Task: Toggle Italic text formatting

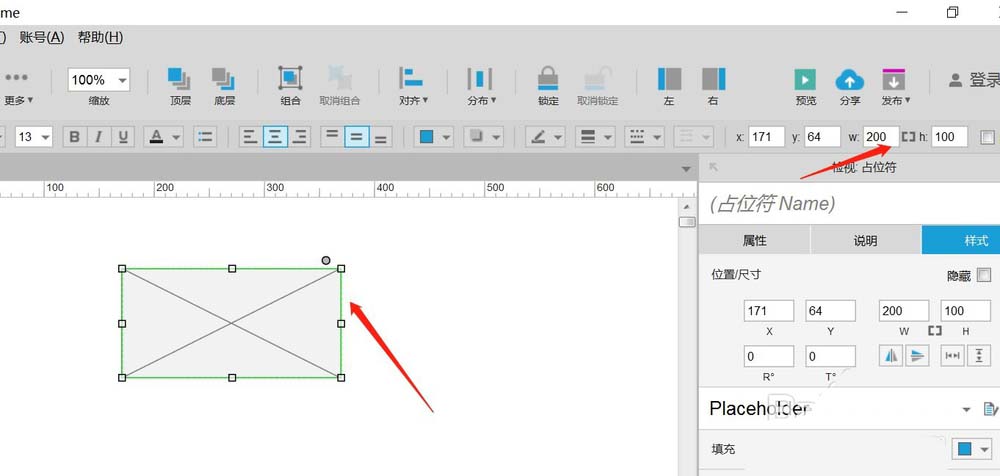Action: tap(99, 137)
